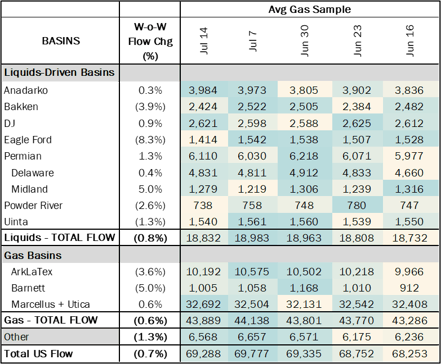Viewport: 441px width, 364px height.
Task: Select the Gas - TOTAL FLOW row label
Action: pyautogui.click(x=51, y=320)
